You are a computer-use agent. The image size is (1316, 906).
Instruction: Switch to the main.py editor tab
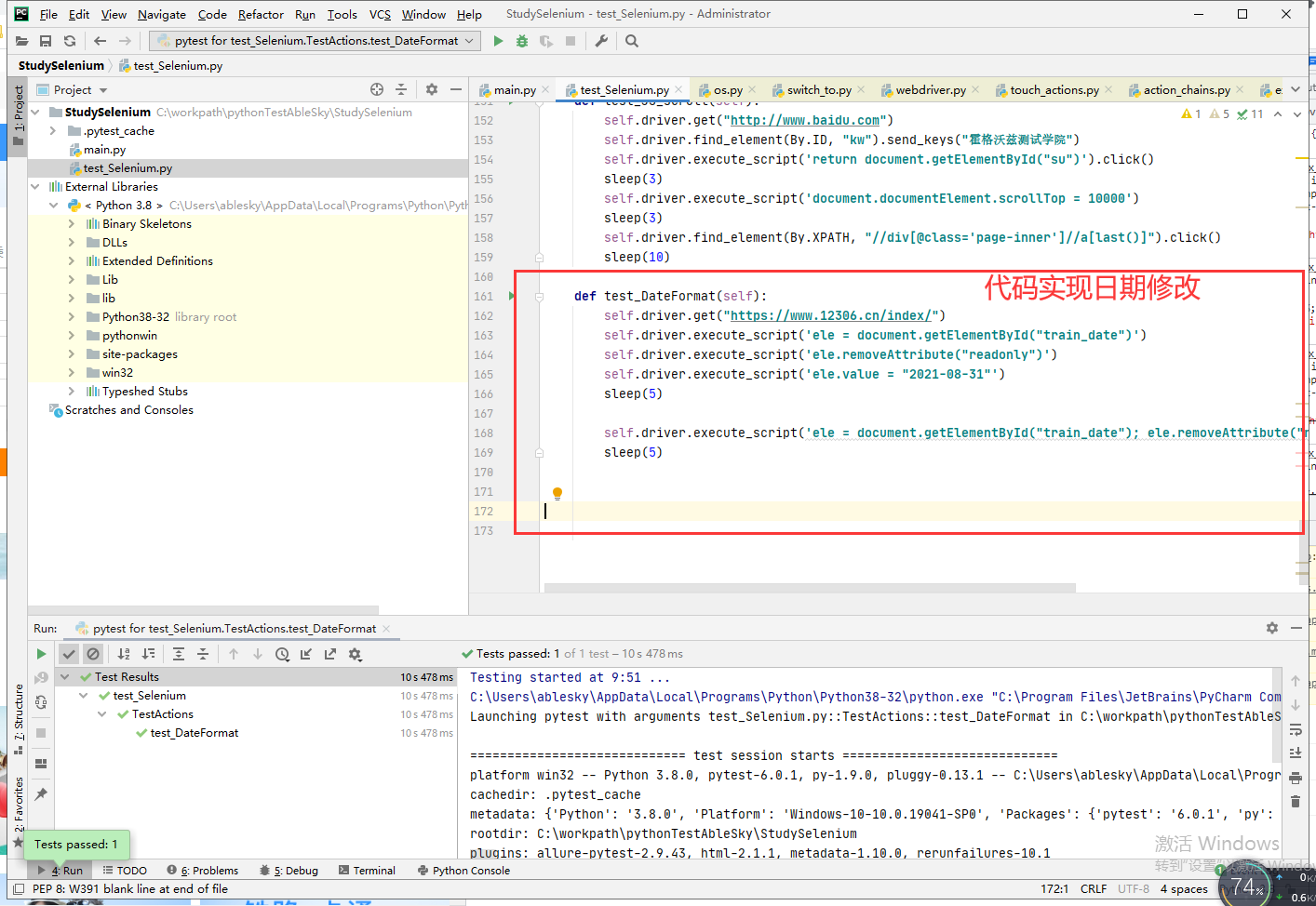[x=515, y=90]
